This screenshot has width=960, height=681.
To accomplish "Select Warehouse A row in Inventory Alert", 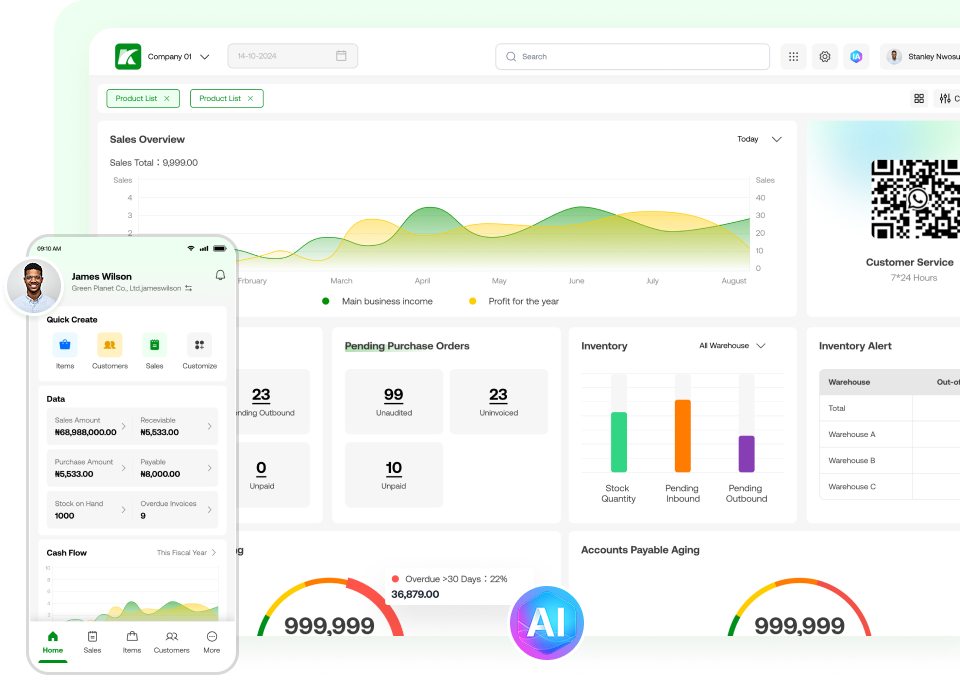I will [x=890, y=434].
